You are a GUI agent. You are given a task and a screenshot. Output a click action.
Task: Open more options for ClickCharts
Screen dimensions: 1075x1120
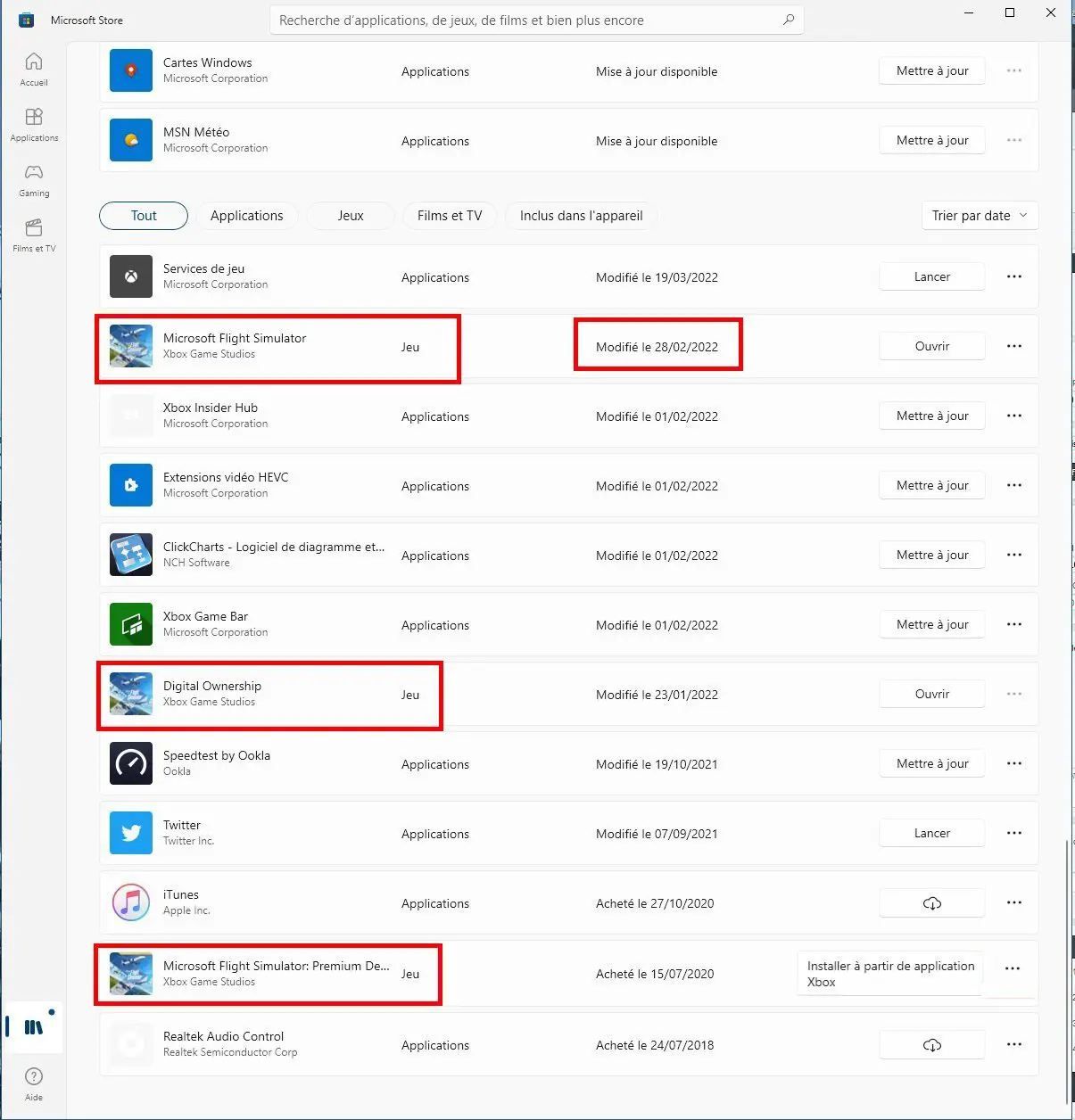pos(1014,555)
